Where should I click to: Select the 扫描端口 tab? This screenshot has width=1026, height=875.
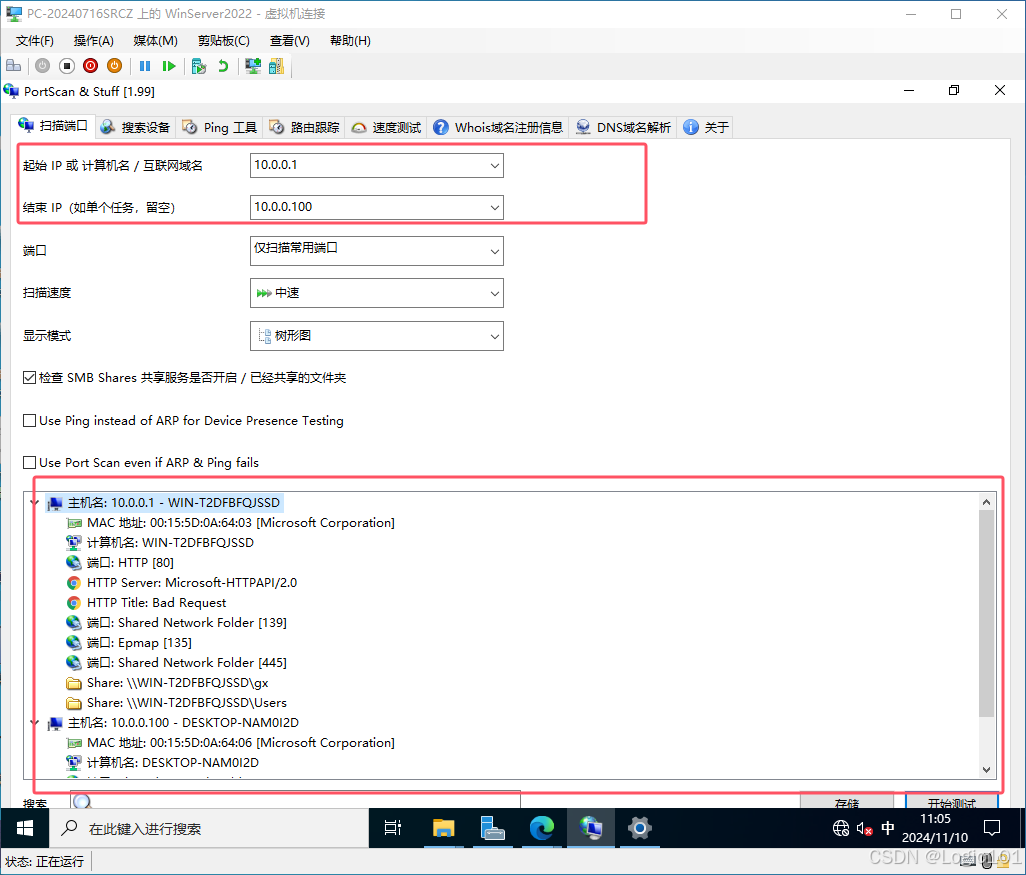pos(54,126)
